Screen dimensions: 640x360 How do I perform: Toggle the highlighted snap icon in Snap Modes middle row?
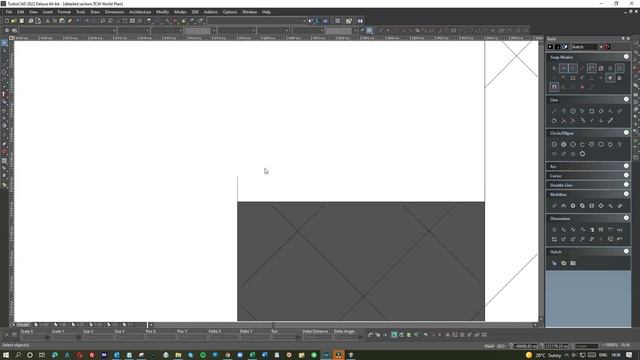611,78
